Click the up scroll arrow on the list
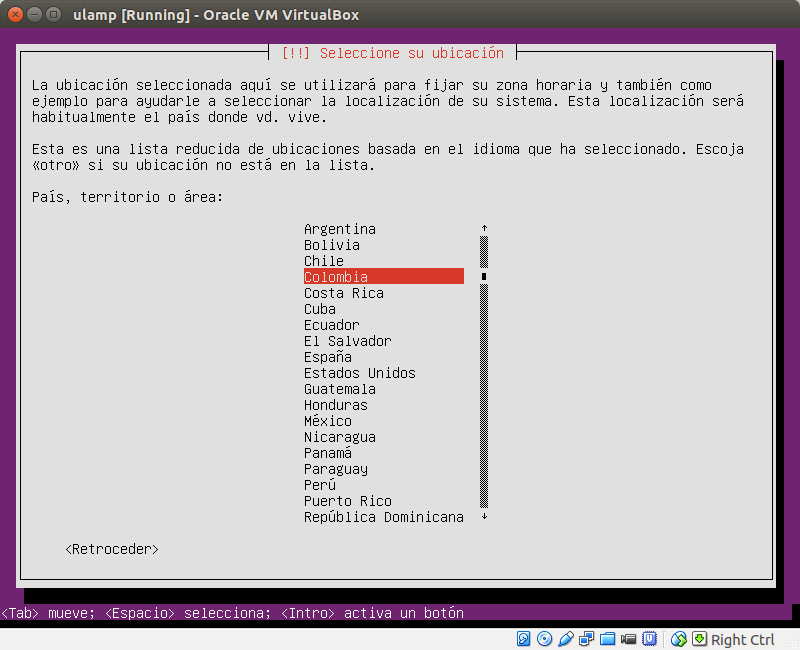Image resolution: width=800 pixels, height=650 pixels. coord(483,228)
